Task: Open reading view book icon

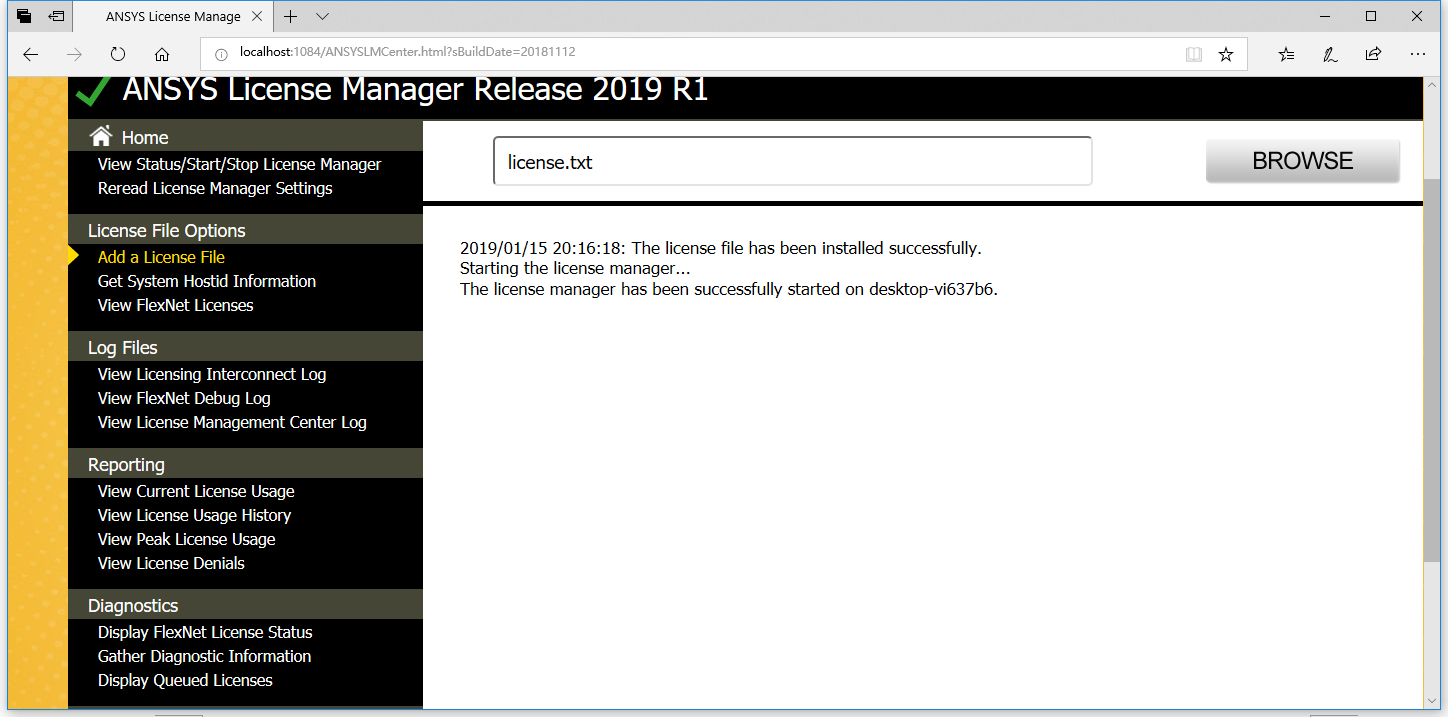Action: (x=1194, y=54)
